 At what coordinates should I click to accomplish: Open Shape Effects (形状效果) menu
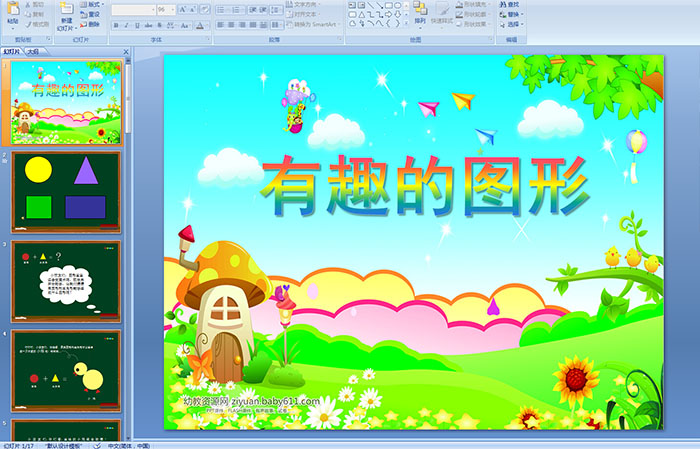[x=472, y=24]
